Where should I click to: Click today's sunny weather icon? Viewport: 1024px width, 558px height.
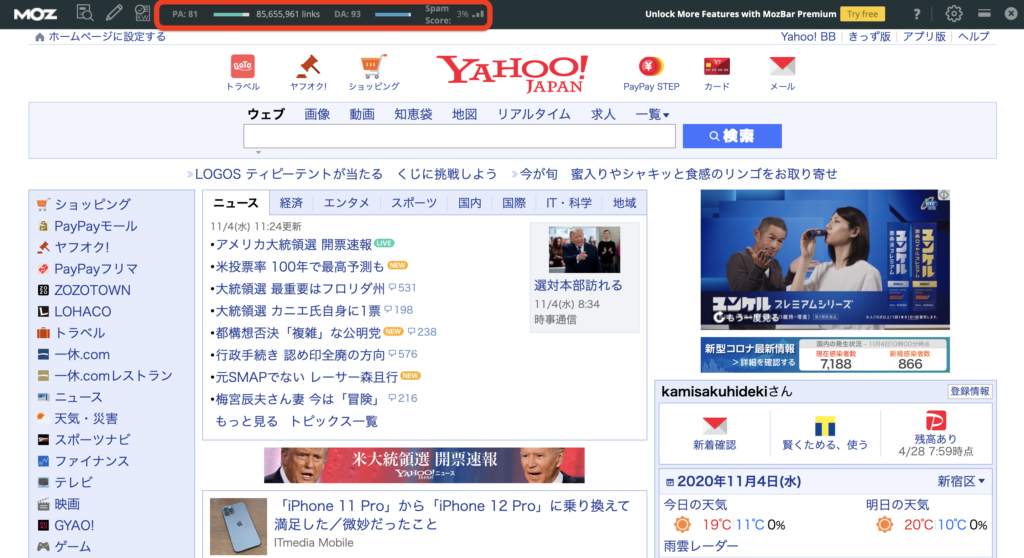click(x=682, y=524)
